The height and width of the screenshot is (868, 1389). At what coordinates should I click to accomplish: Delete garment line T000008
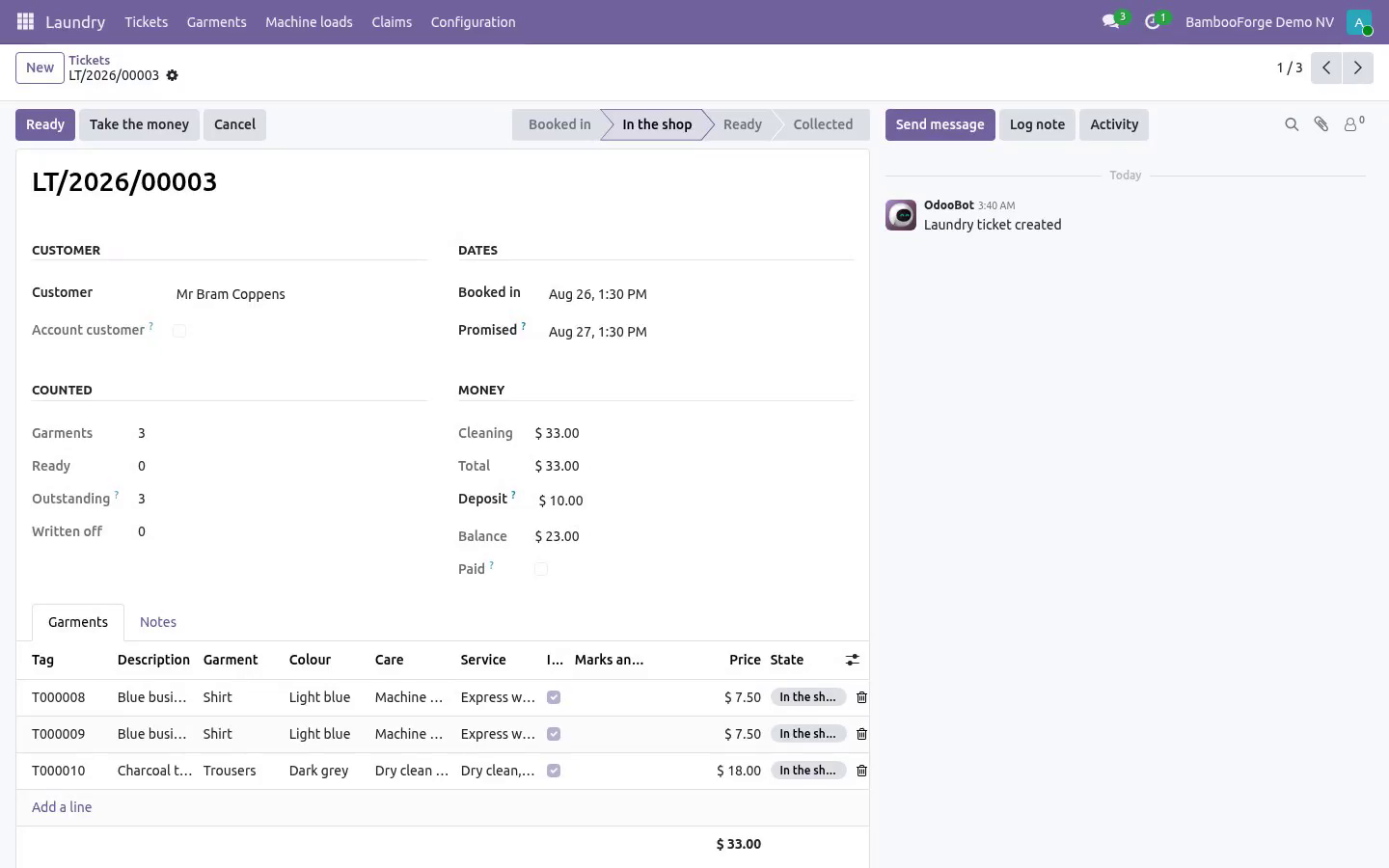click(x=862, y=697)
